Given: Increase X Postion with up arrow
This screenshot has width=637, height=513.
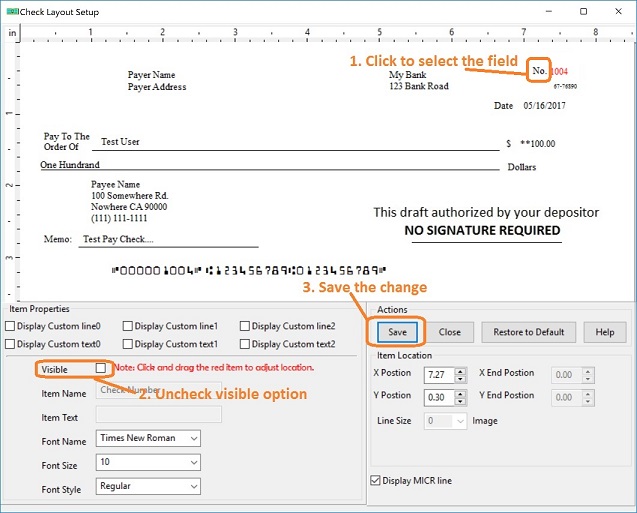Looking at the screenshot, I should 460,371.
